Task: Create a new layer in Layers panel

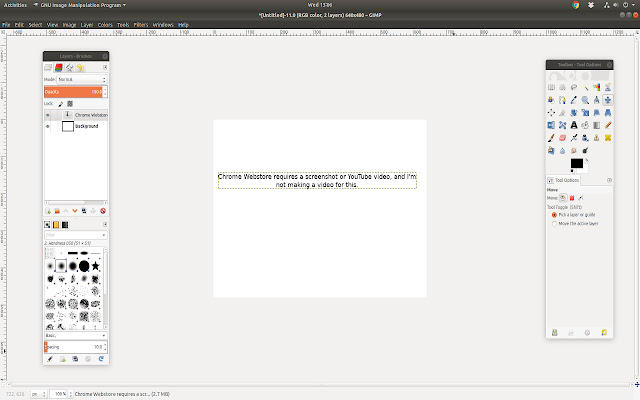Action: (48, 211)
